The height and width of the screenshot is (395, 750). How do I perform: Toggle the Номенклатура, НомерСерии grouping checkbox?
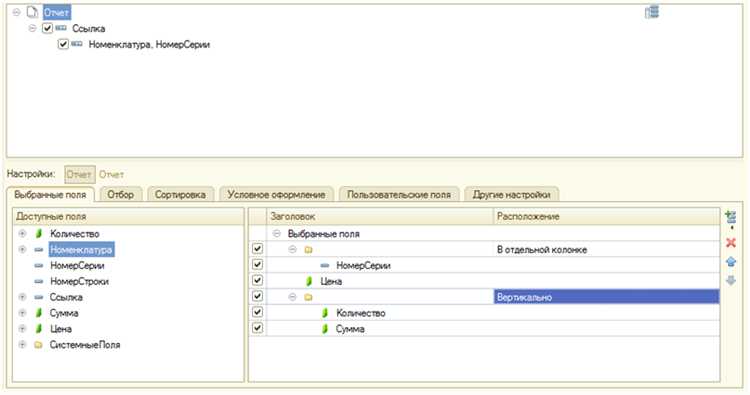tap(63, 44)
